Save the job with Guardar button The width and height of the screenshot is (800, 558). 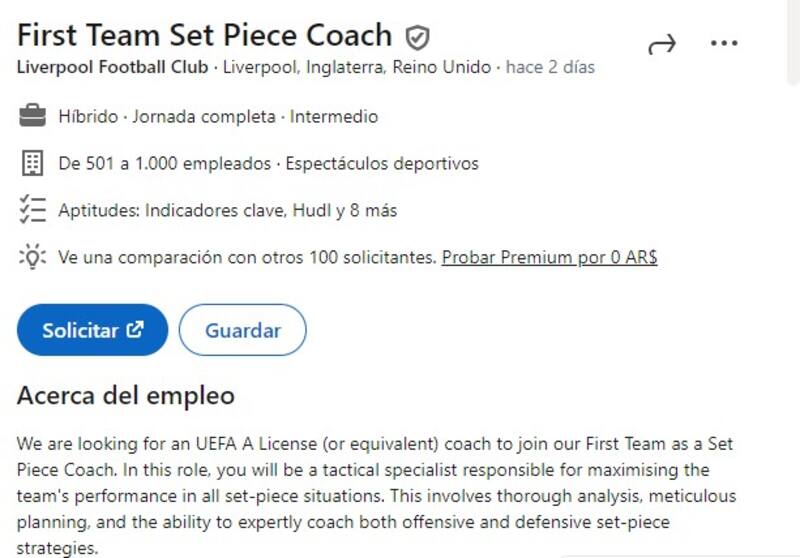tap(242, 330)
